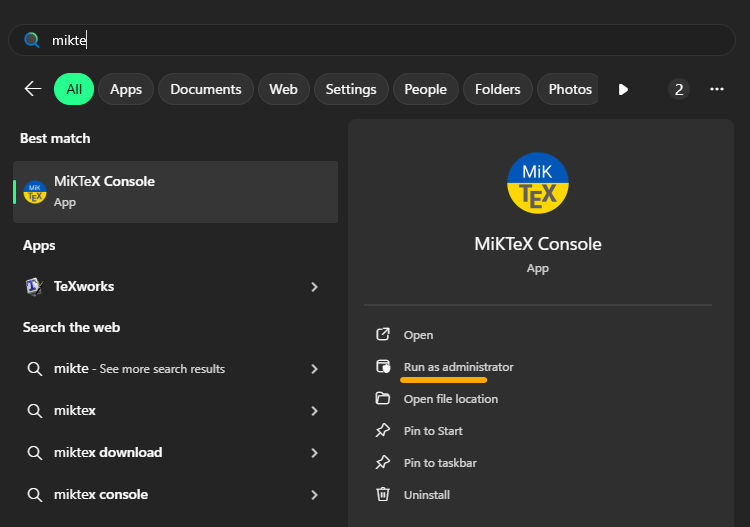Choose Run as administrator

pos(458,367)
